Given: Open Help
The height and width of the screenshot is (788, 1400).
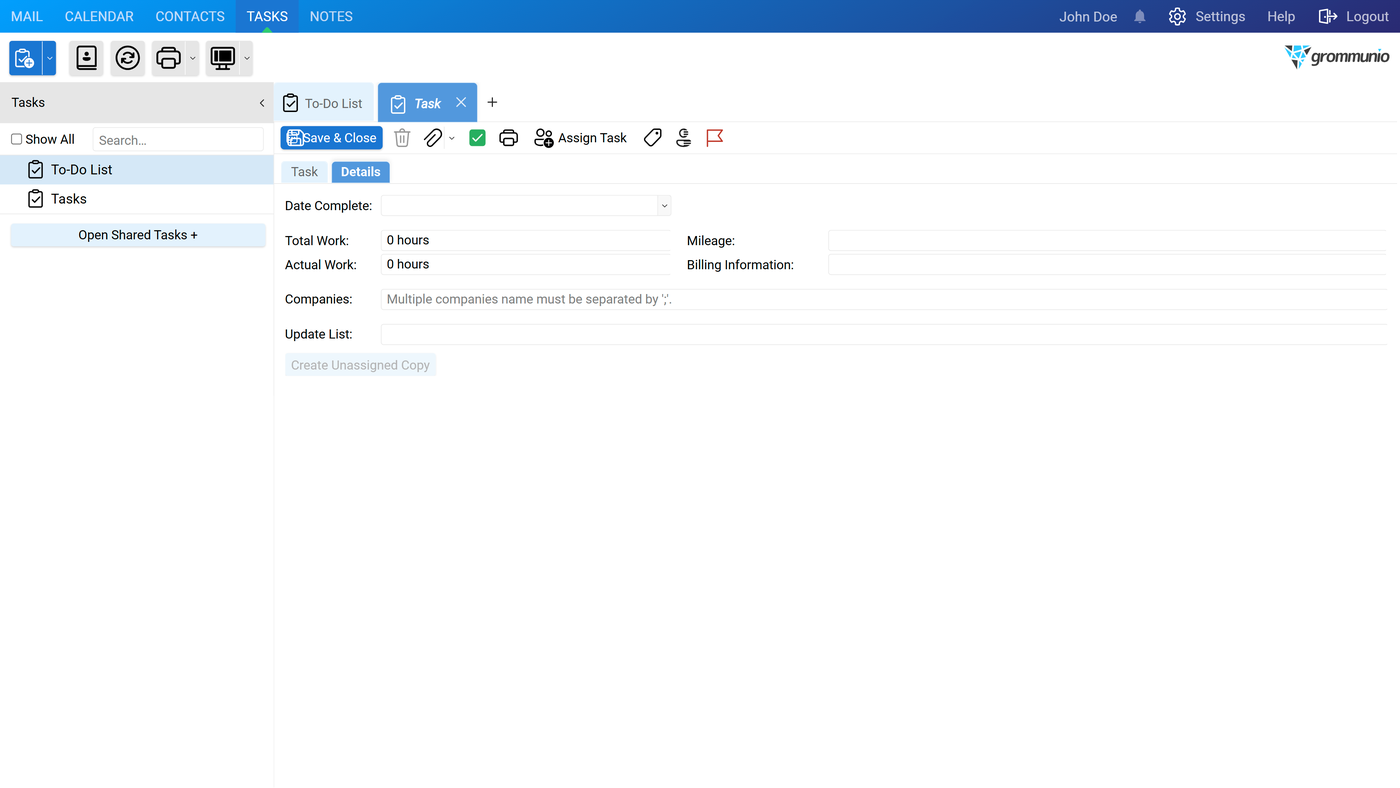Looking at the screenshot, I should click(1281, 16).
